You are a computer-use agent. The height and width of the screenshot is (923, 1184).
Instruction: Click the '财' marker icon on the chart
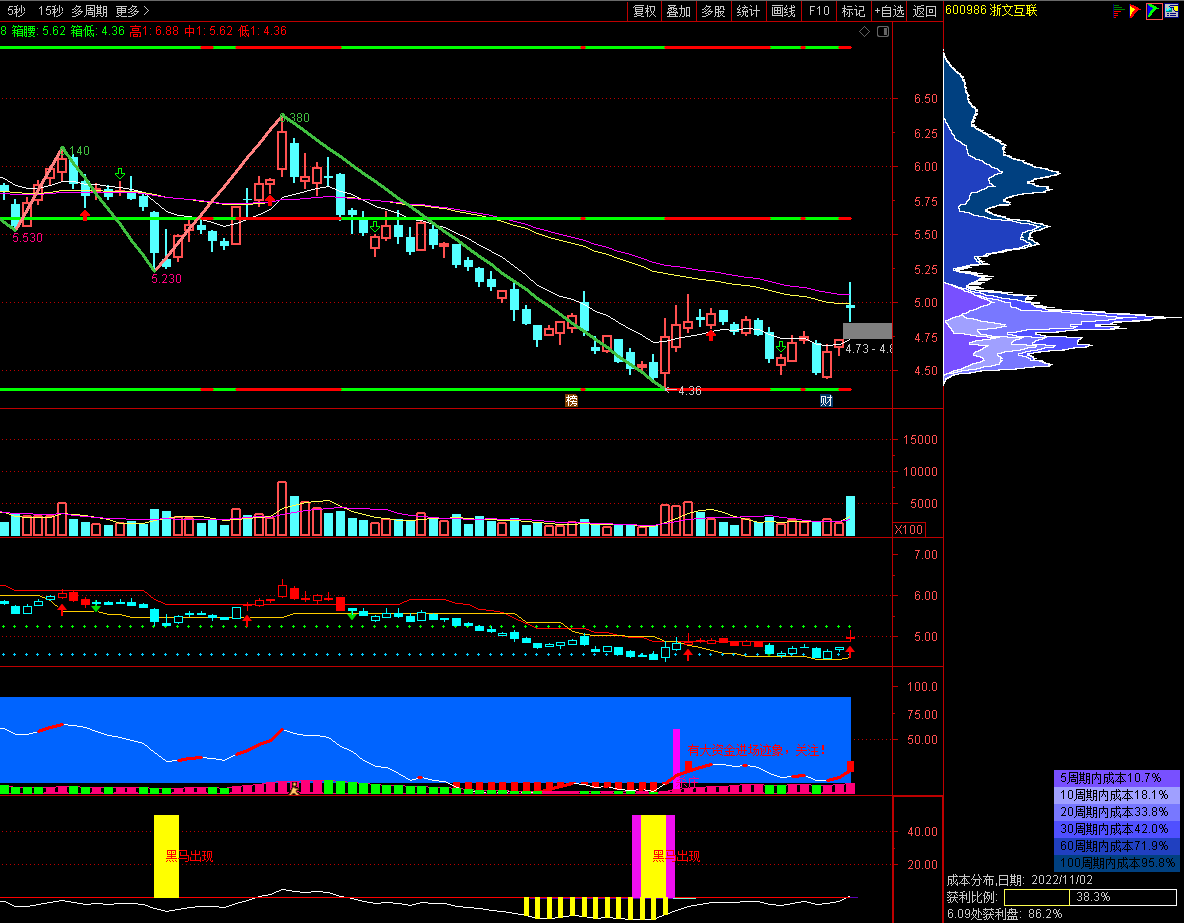click(x=826, y=401)
